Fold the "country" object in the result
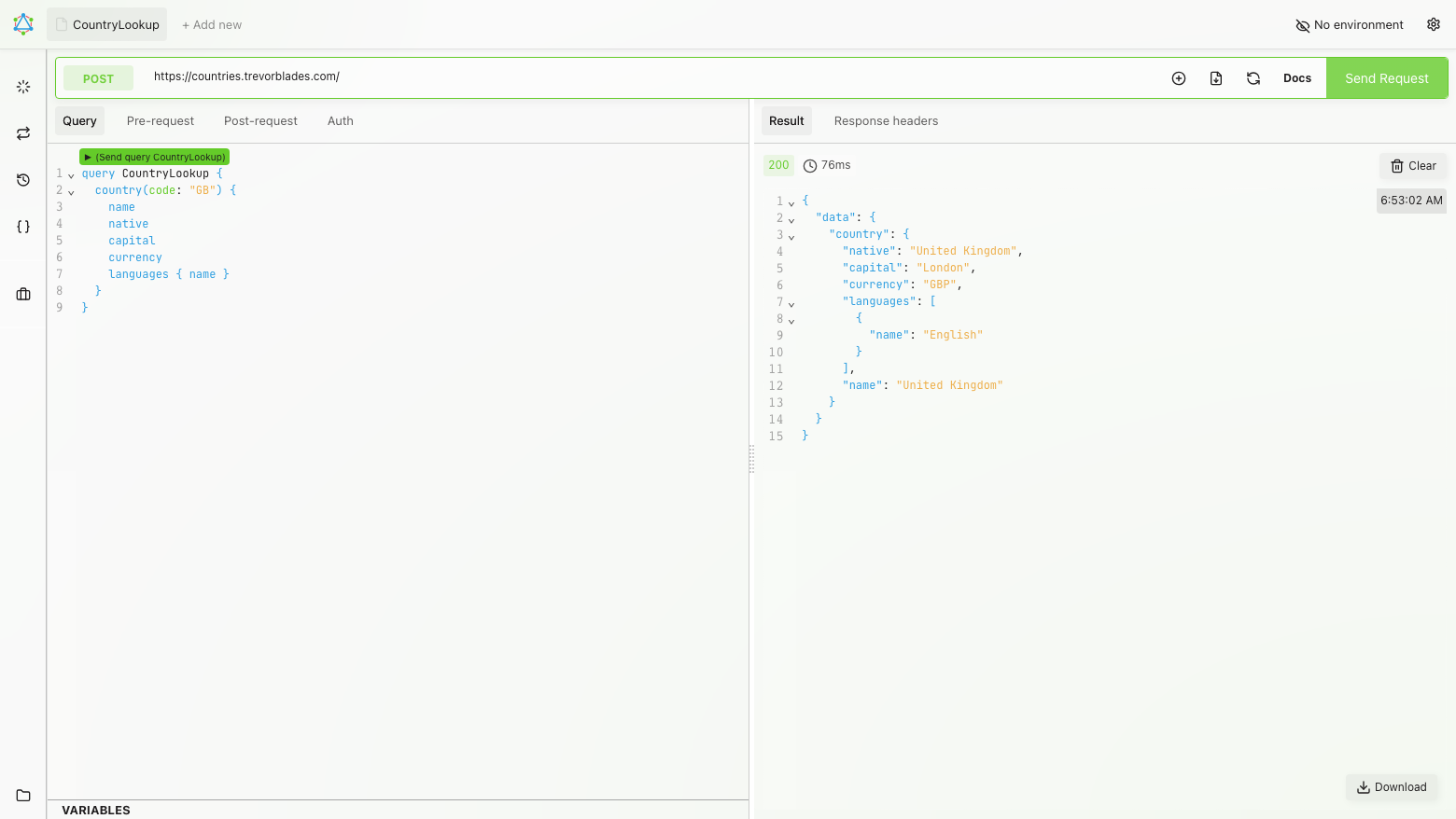The height and width of the screenshot is (819, 1456). pos(791,237)
